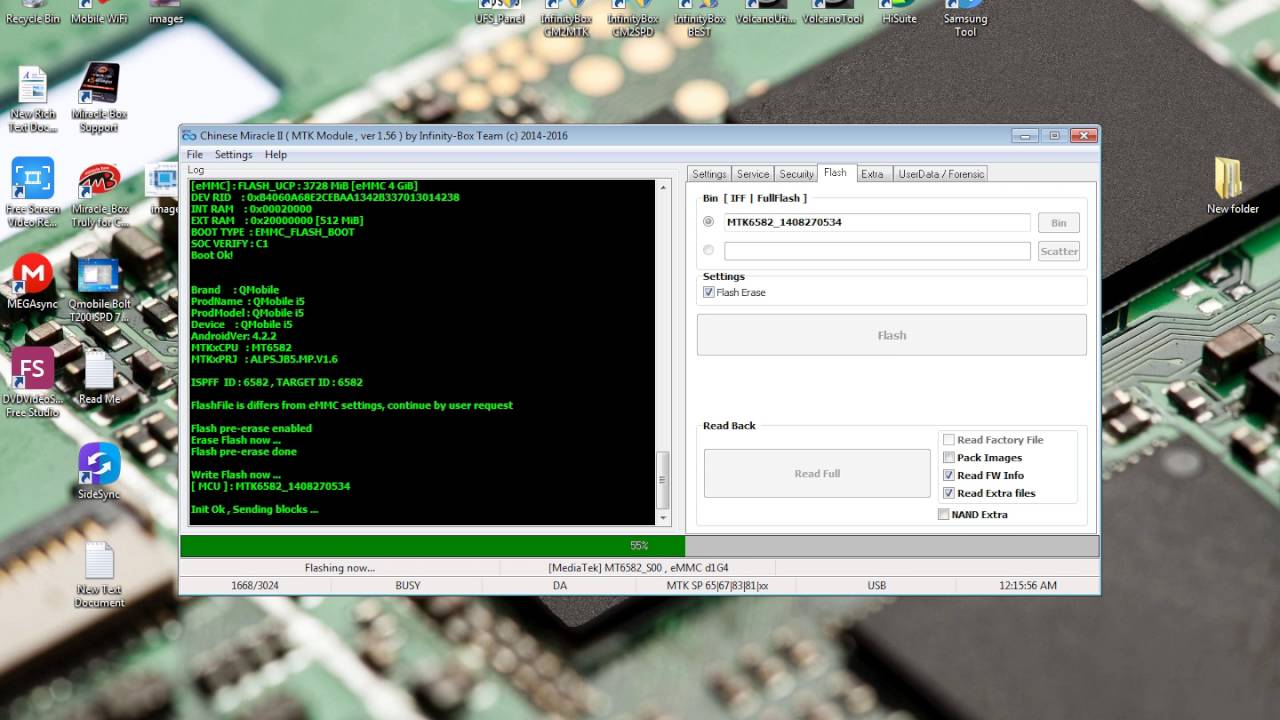1280x720 pixels.
Task: Select the VolcanoUti... desktop shortcut
Action: (x=766, y=12)
